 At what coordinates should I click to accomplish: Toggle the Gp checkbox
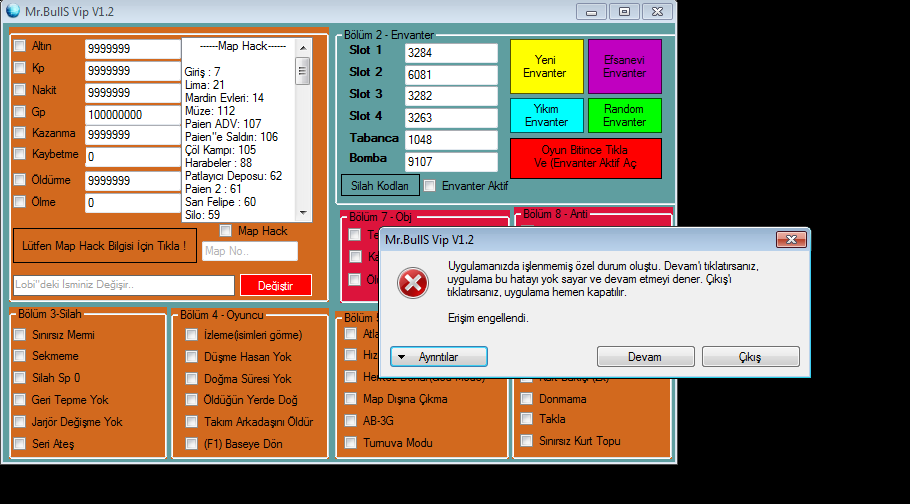20,111
